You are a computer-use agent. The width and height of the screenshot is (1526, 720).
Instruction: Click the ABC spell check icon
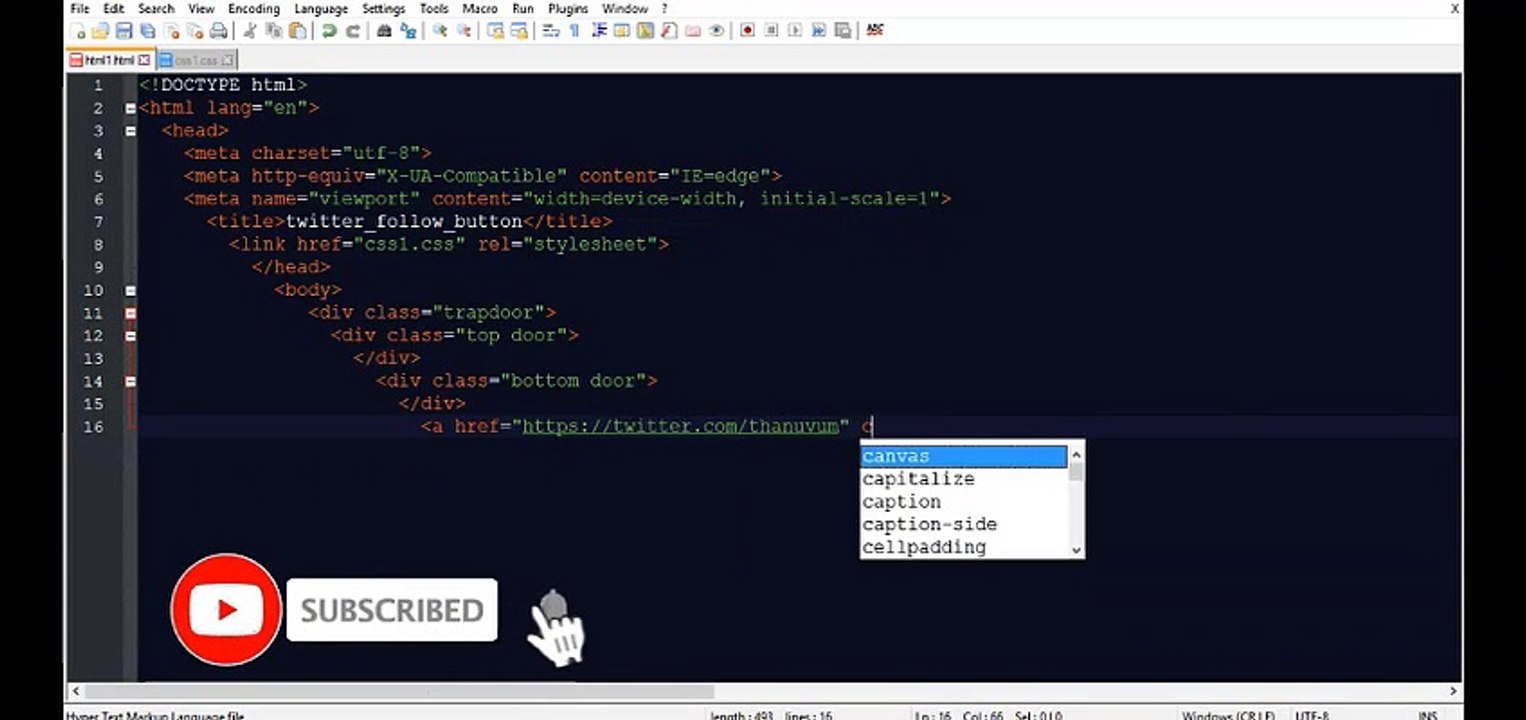pyautogui.click(x=875, y=31)
